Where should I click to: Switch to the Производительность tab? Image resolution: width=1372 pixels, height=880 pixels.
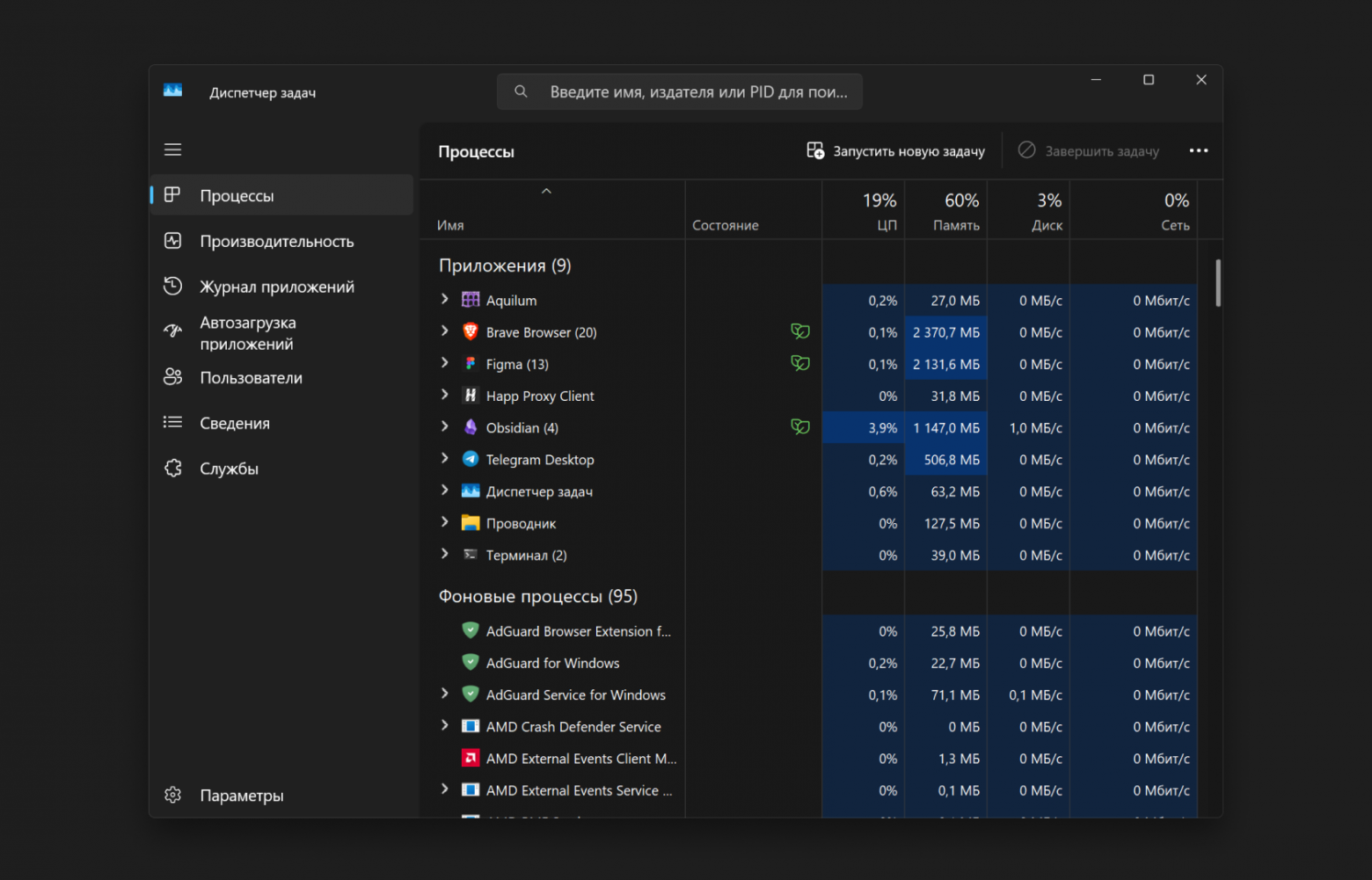click(281, 241)
